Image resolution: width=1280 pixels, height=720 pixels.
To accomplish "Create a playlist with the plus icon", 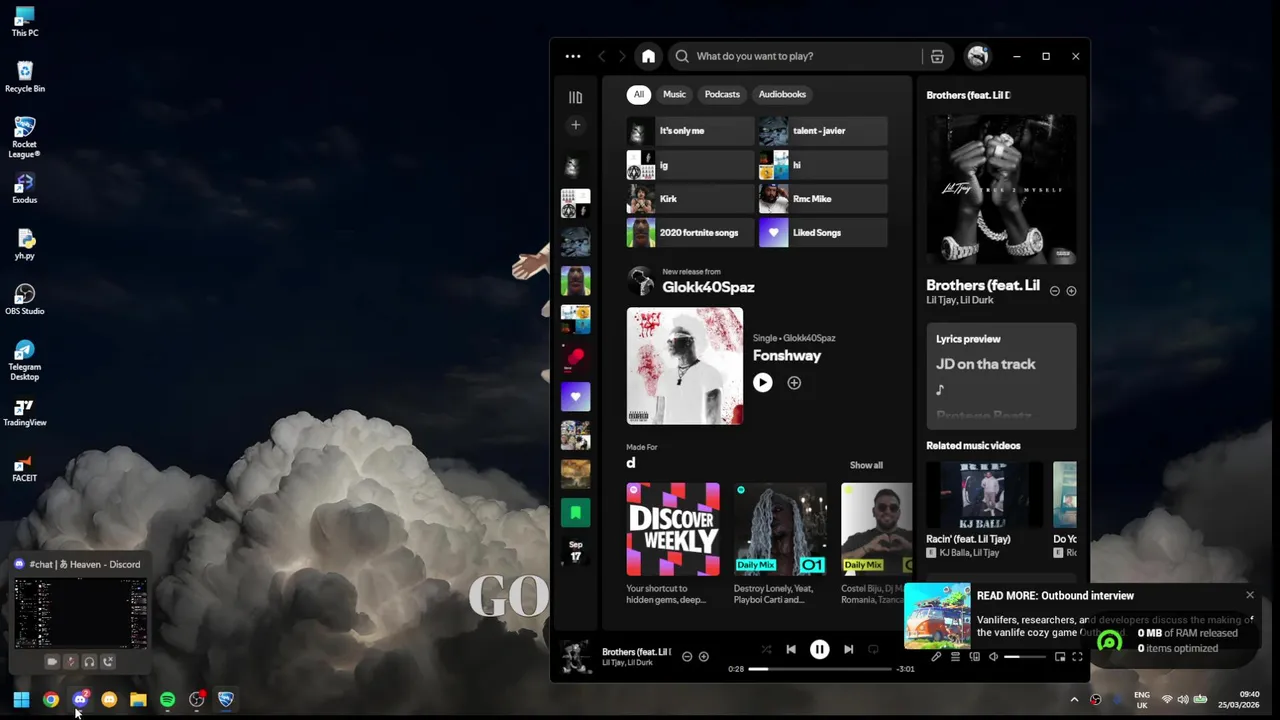I will (575, 125).
